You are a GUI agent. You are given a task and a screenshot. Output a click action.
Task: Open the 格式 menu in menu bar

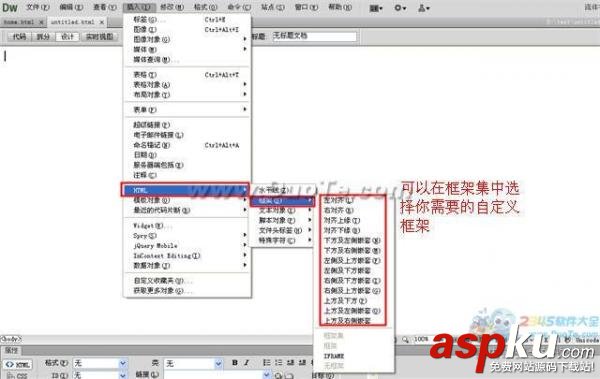(x=205, y=7)
